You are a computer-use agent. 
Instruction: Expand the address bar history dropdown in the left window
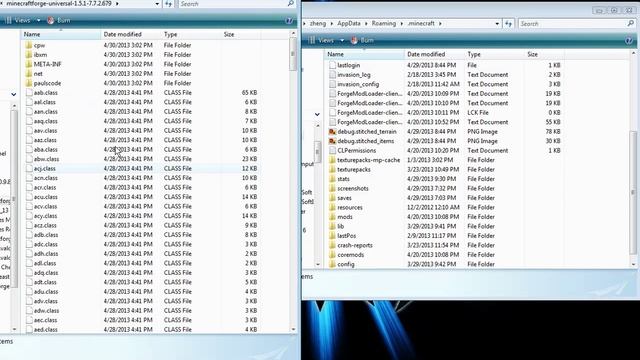point(157,4)
